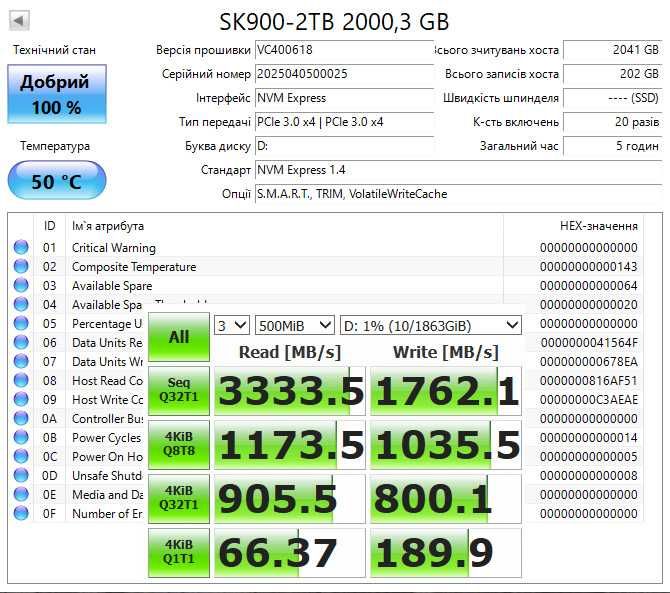Click the standard field NVM Express 1.4
The height and width of the screenshot is (593, 670).
click(x=458, y=170)
